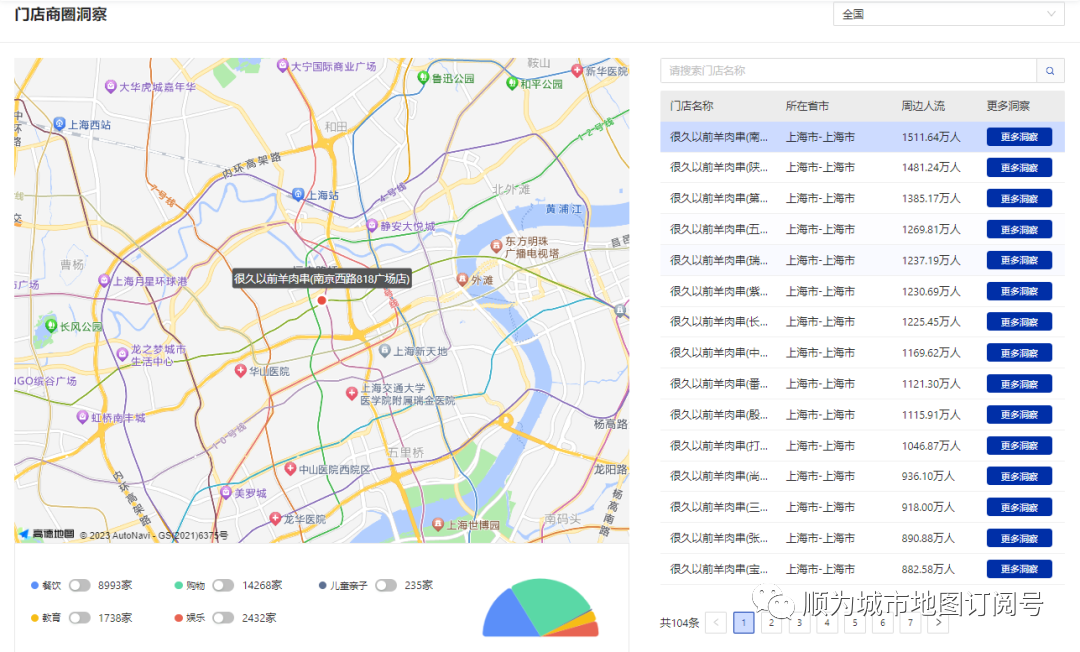Click the 鲁迅公园 park marker
The height and width of the screenshot is (652, 1080).
click(424, 78)
